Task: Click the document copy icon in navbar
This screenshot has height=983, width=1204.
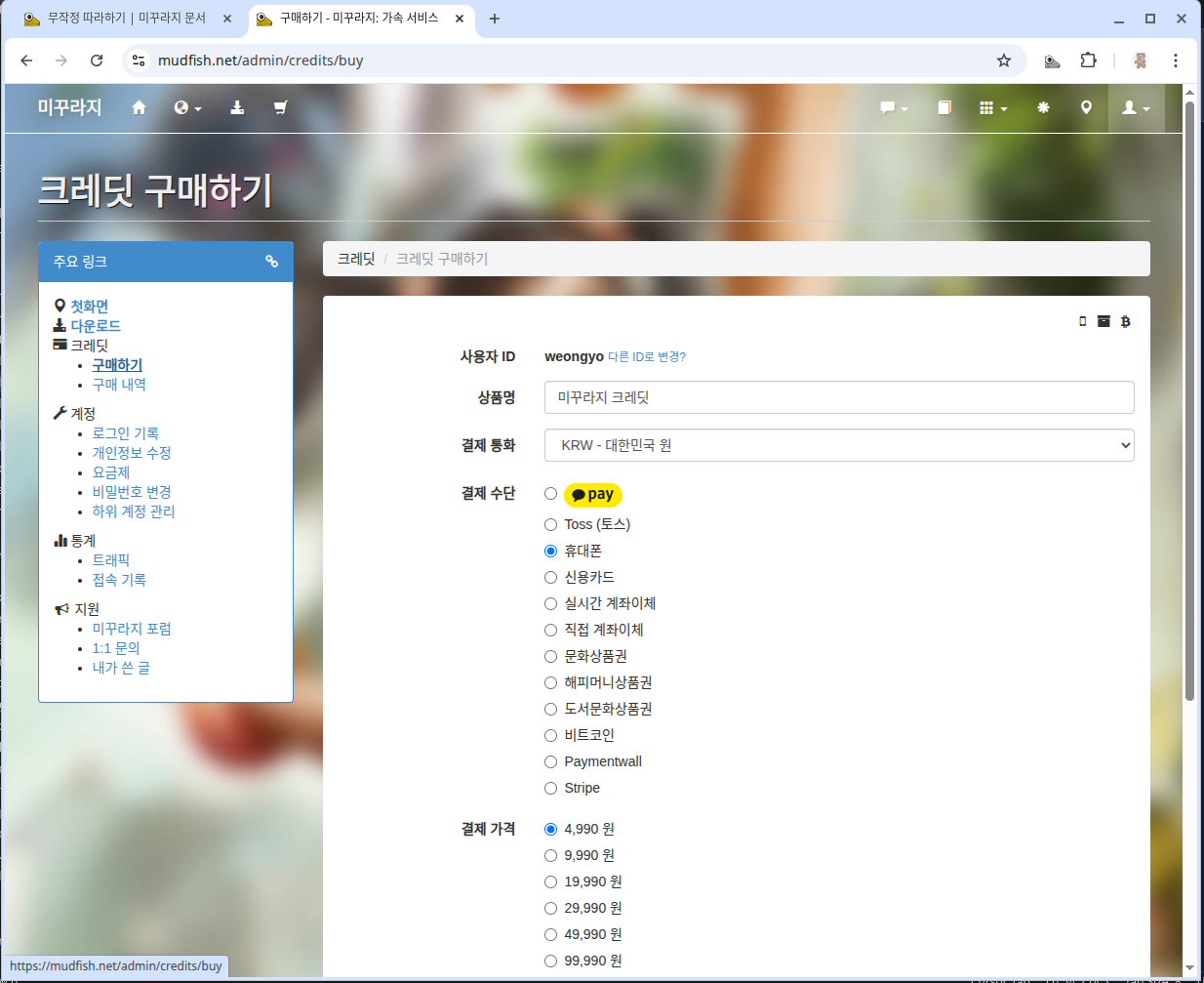Action: pos(944,107)
